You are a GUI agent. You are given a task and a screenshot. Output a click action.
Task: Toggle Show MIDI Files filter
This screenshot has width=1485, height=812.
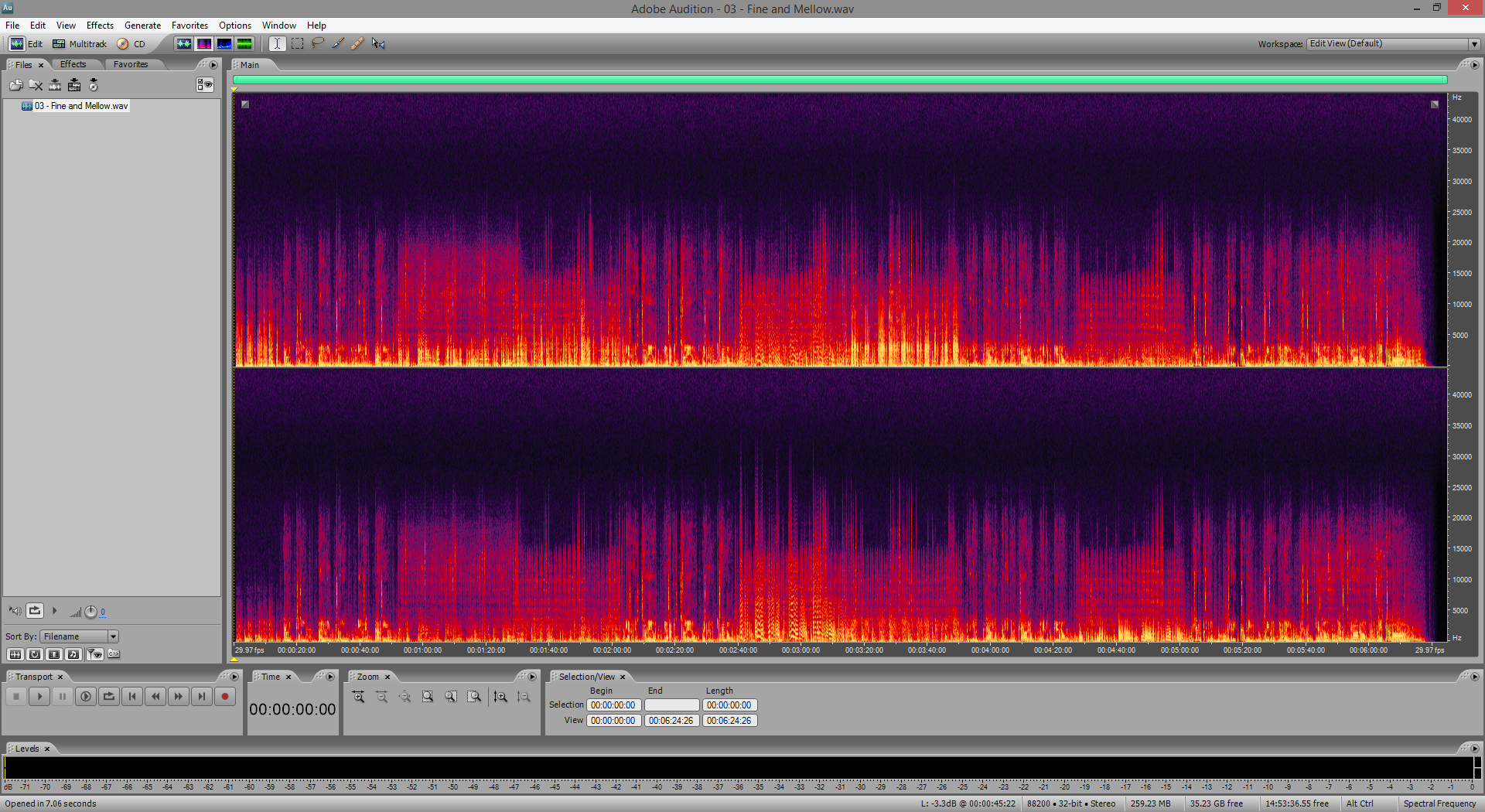[x=73, y=654]
